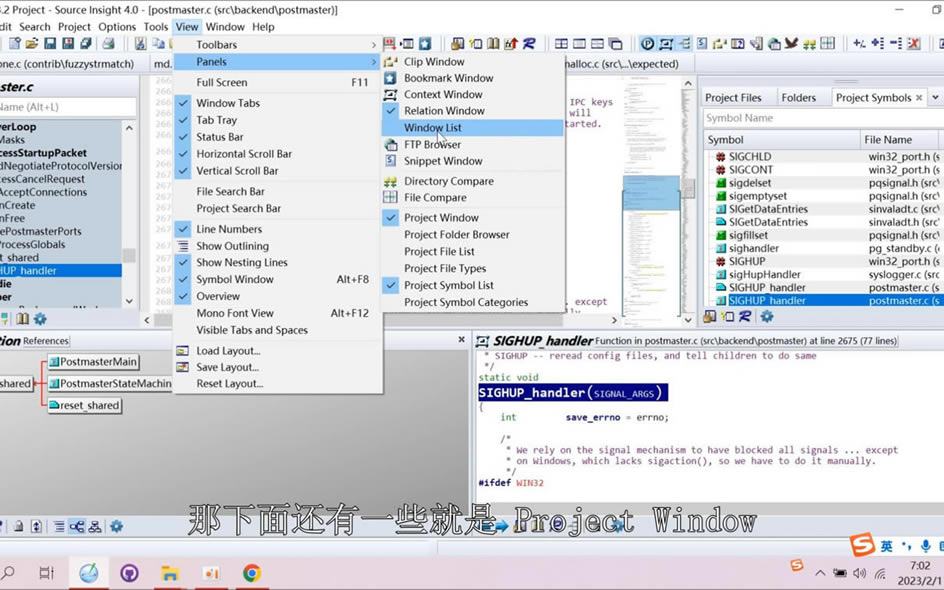Viewport: 944px width, 590px height.
Task: Click the taskbar volume speaker icon
Action: click(x=860, y=573)
